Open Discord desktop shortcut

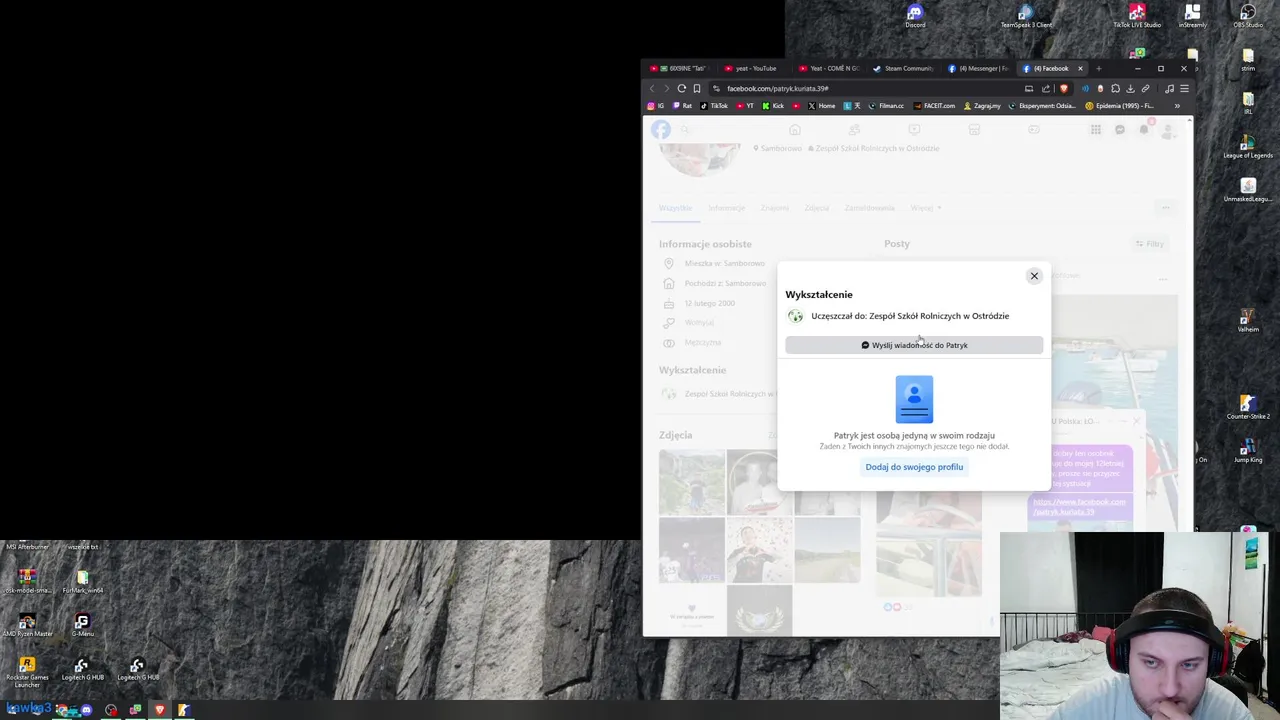(915, 16)
